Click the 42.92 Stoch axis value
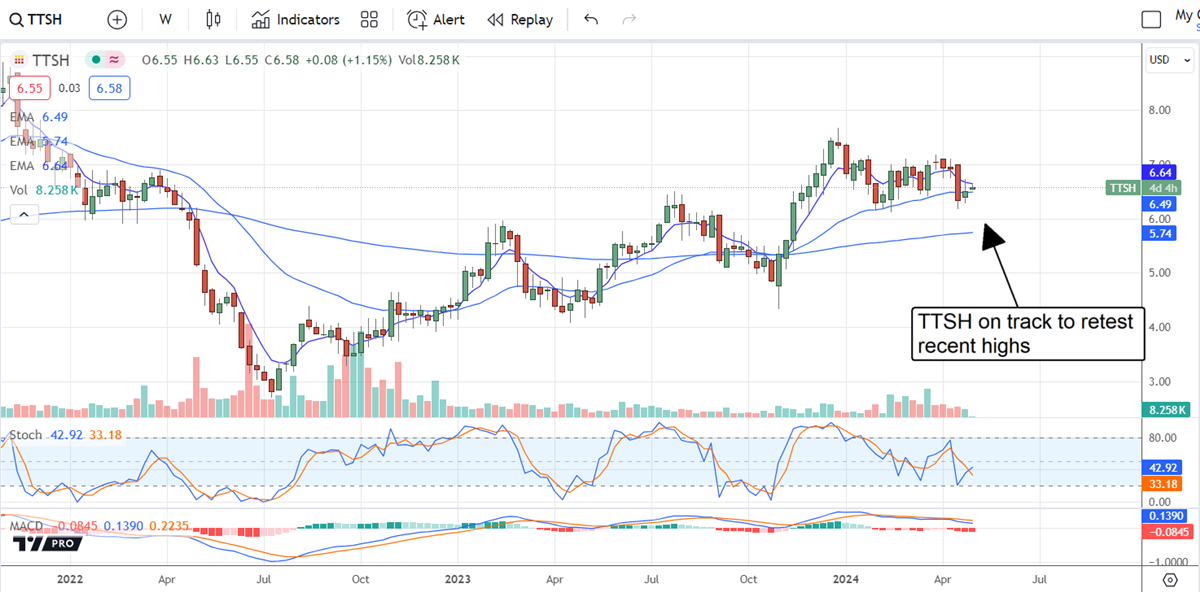1200x592 pixels. point(1164,467)
